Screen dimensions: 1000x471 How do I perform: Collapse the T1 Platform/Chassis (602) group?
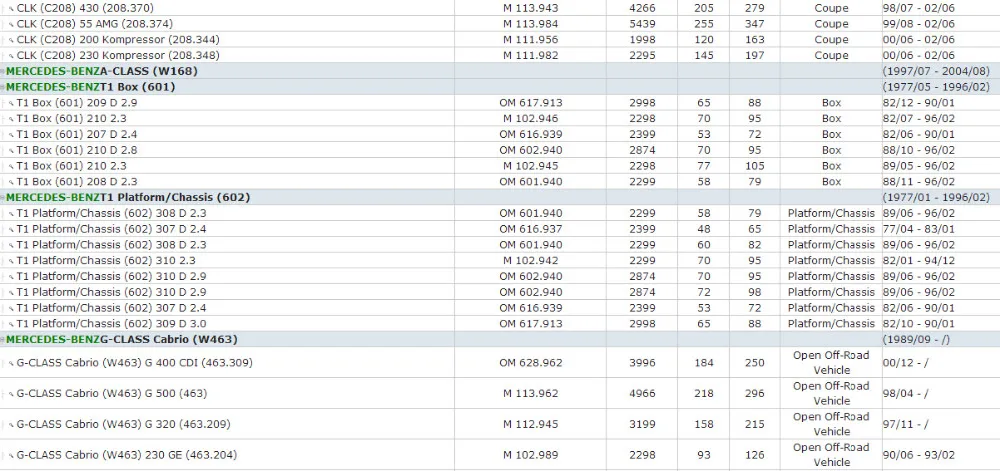pyautogui.click(x=3, y=198)
